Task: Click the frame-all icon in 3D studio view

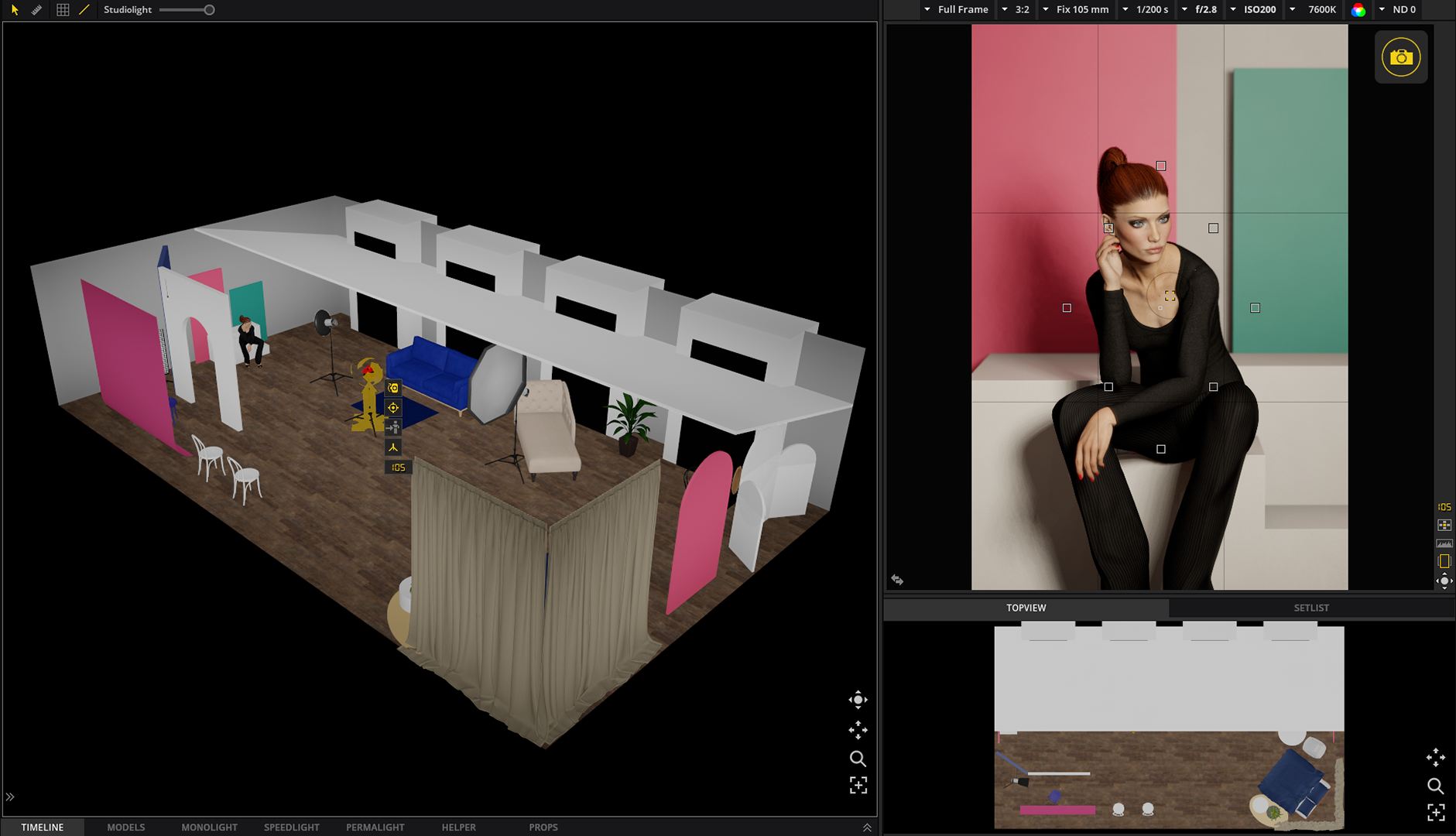Action: (858, 786)
